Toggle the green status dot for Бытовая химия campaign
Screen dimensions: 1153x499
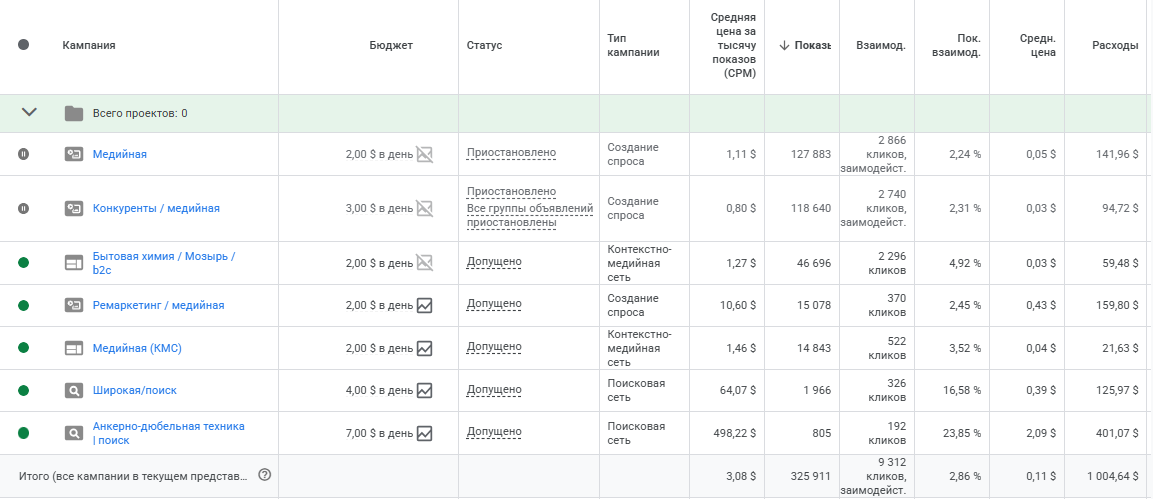pos(24,262)
